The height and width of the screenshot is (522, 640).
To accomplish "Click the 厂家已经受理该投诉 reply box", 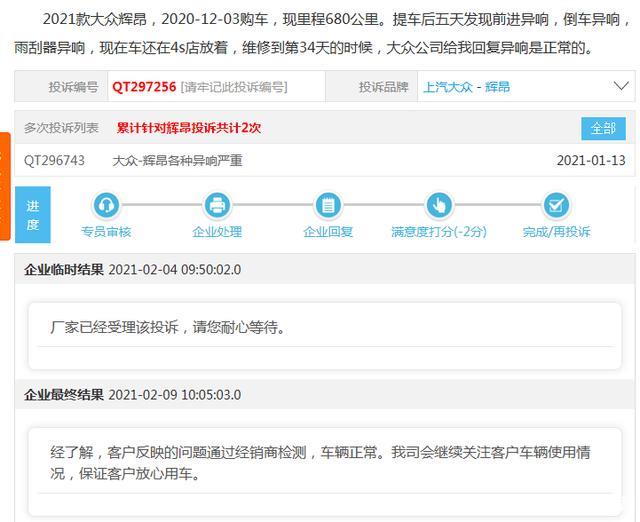I will pyautogui.click(x=325, y=336).
